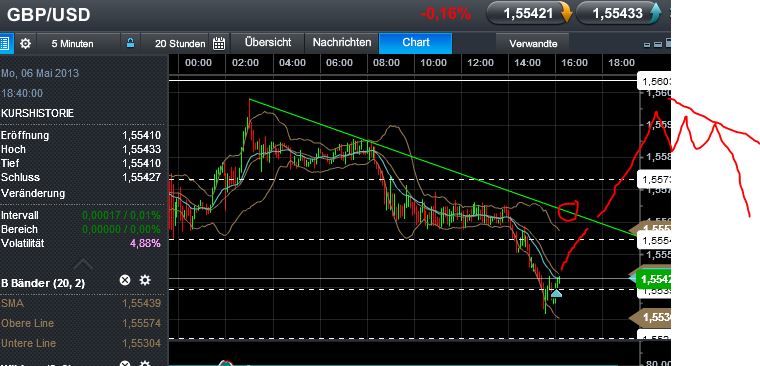Collapse the price history panel chevron
Image resolution: width=760 pixels, height=366 pixels.
(x=83, y=265)
